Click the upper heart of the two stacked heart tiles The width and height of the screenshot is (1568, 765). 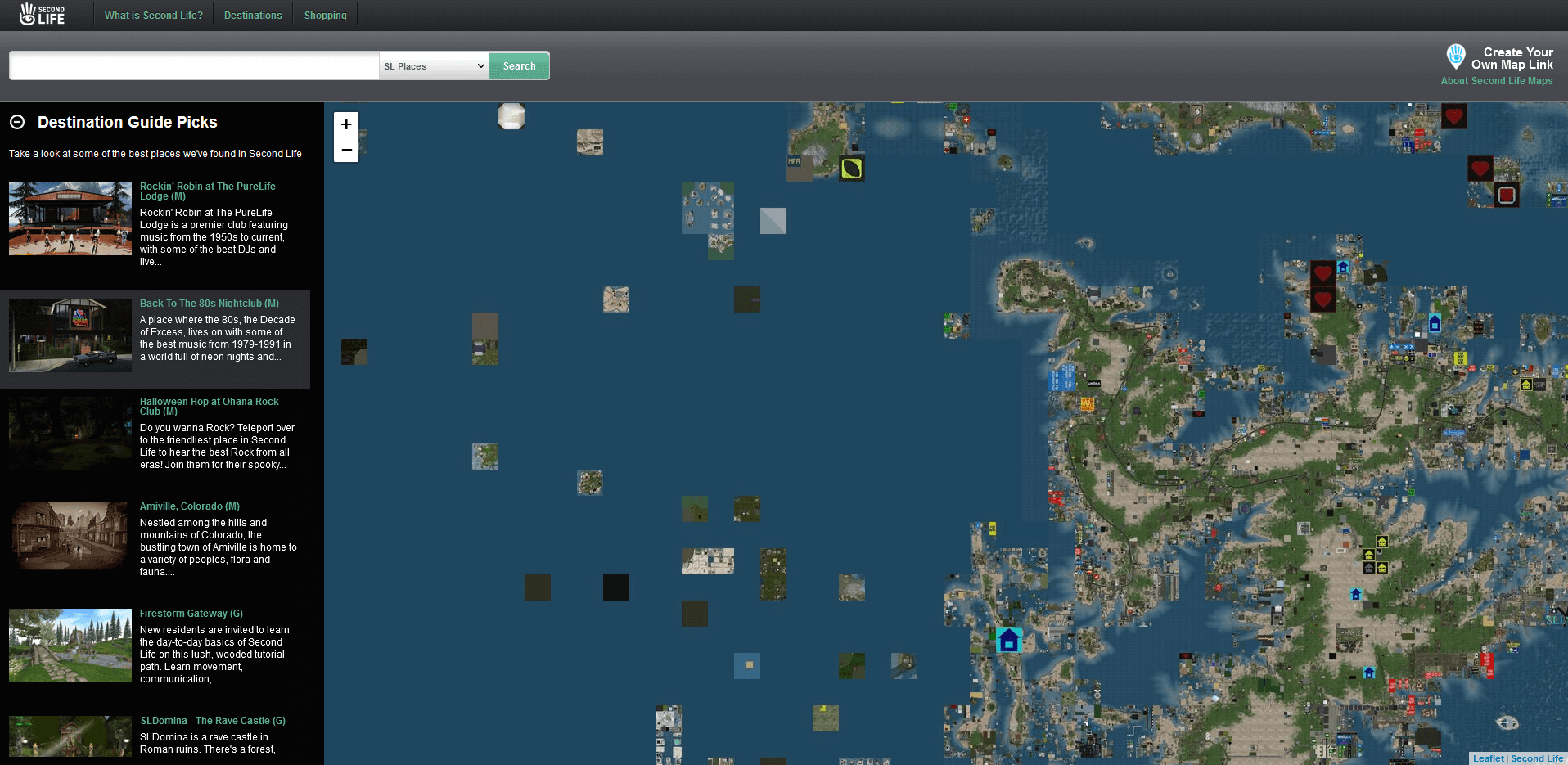[1323, 273]
